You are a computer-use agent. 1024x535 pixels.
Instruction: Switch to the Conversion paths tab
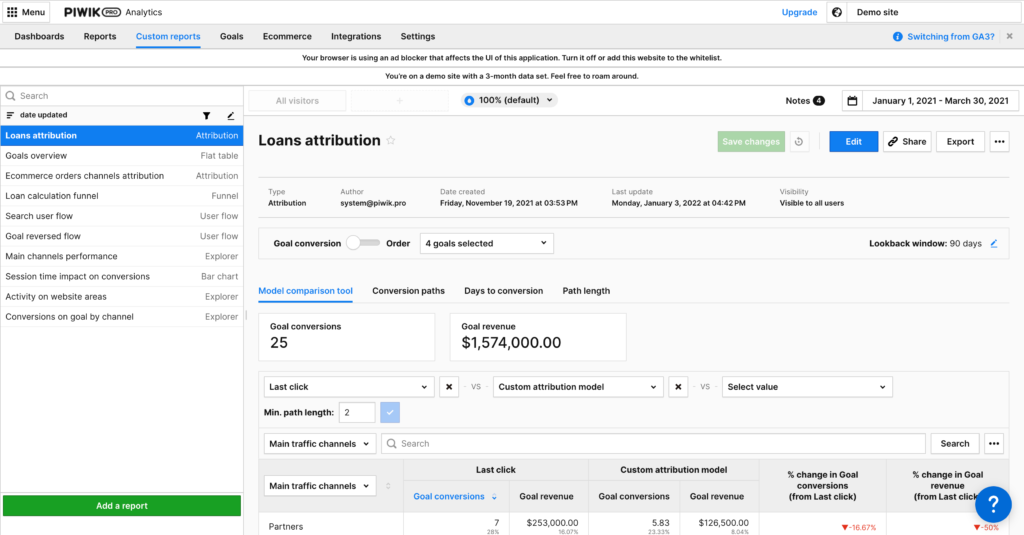pyautogui.click(x=408, y=291)
